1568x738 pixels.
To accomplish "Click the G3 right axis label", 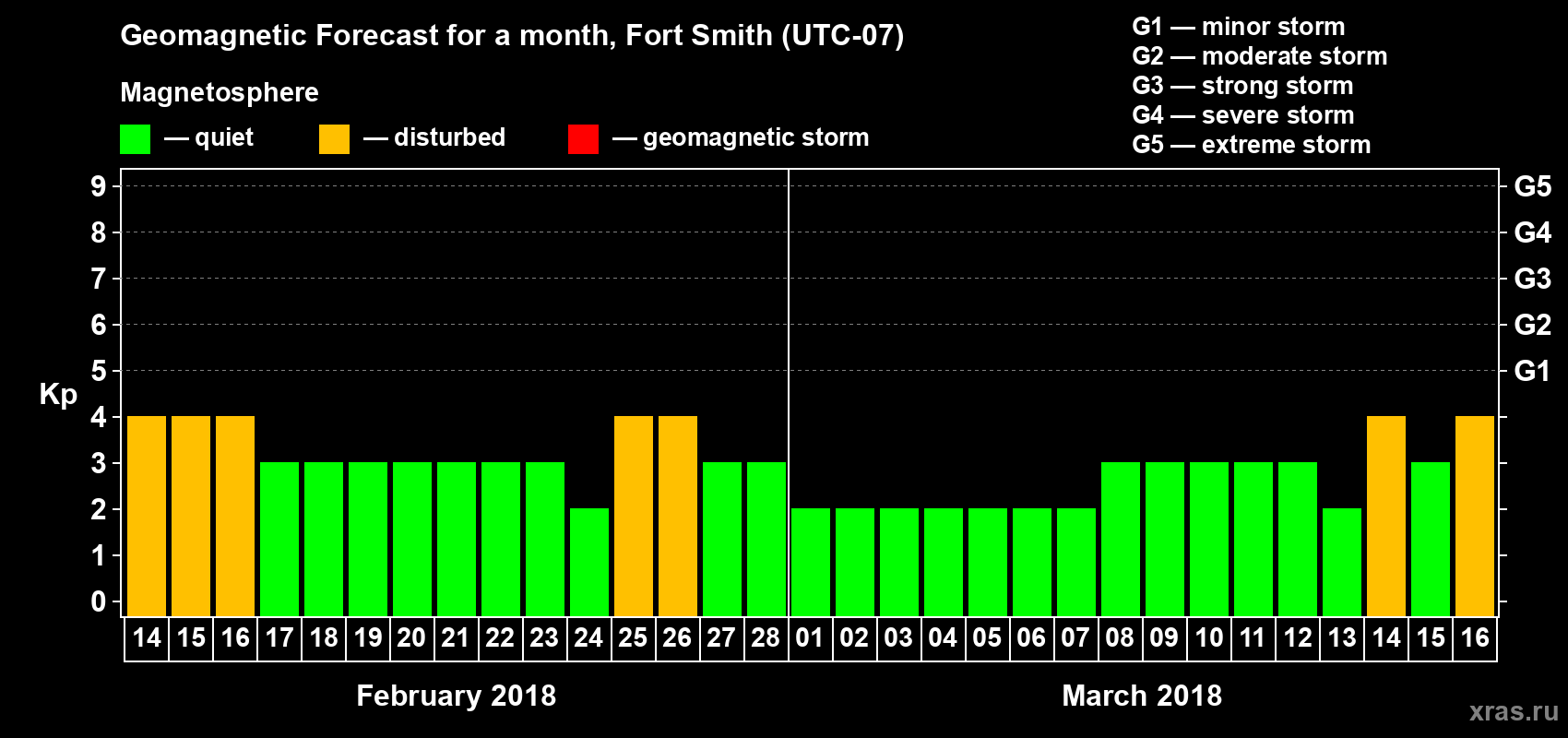I will coord(1533,279).
